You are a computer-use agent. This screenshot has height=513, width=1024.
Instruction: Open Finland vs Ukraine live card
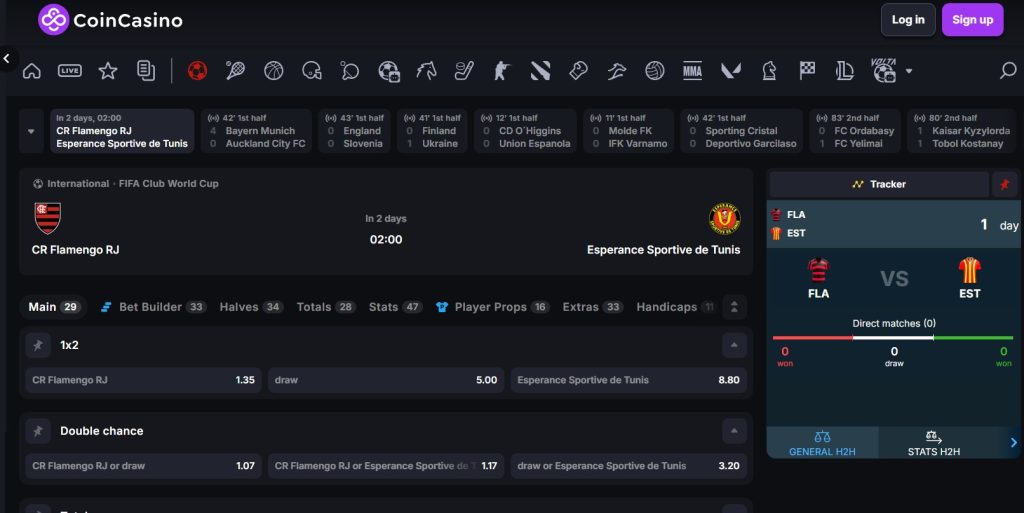(x=432, y=131)
